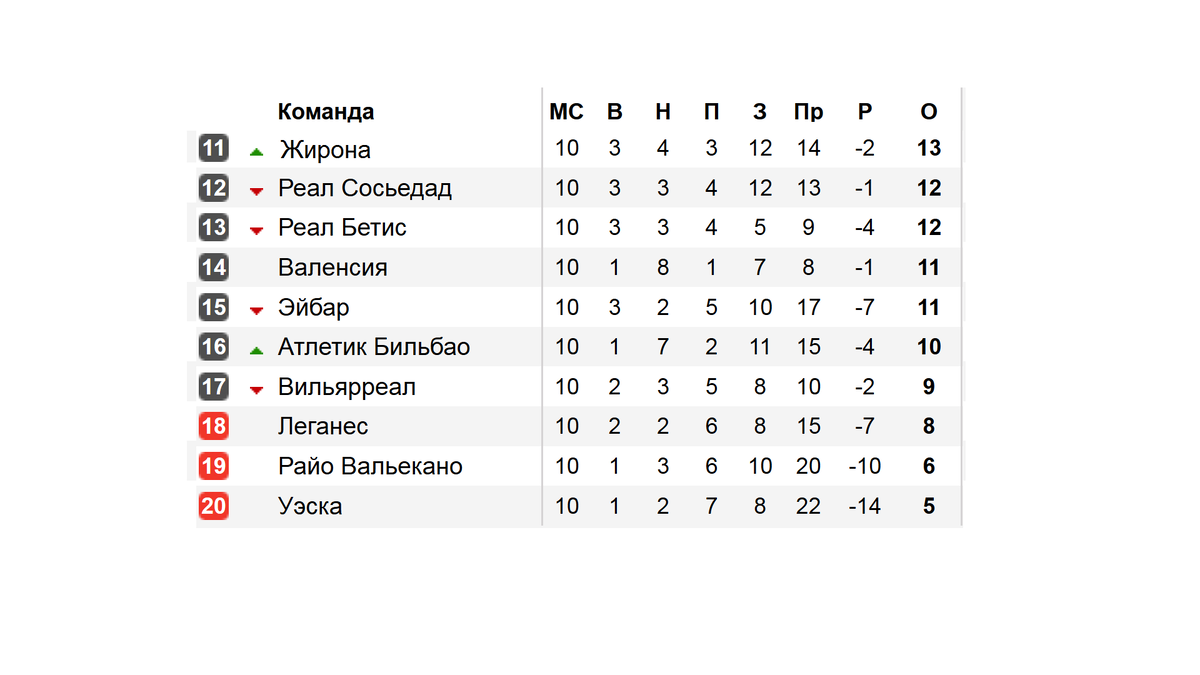Viewport: 1200px width, 675px height.
Task: Click Жирона's points value 13
Action: (x=929, y=148)
